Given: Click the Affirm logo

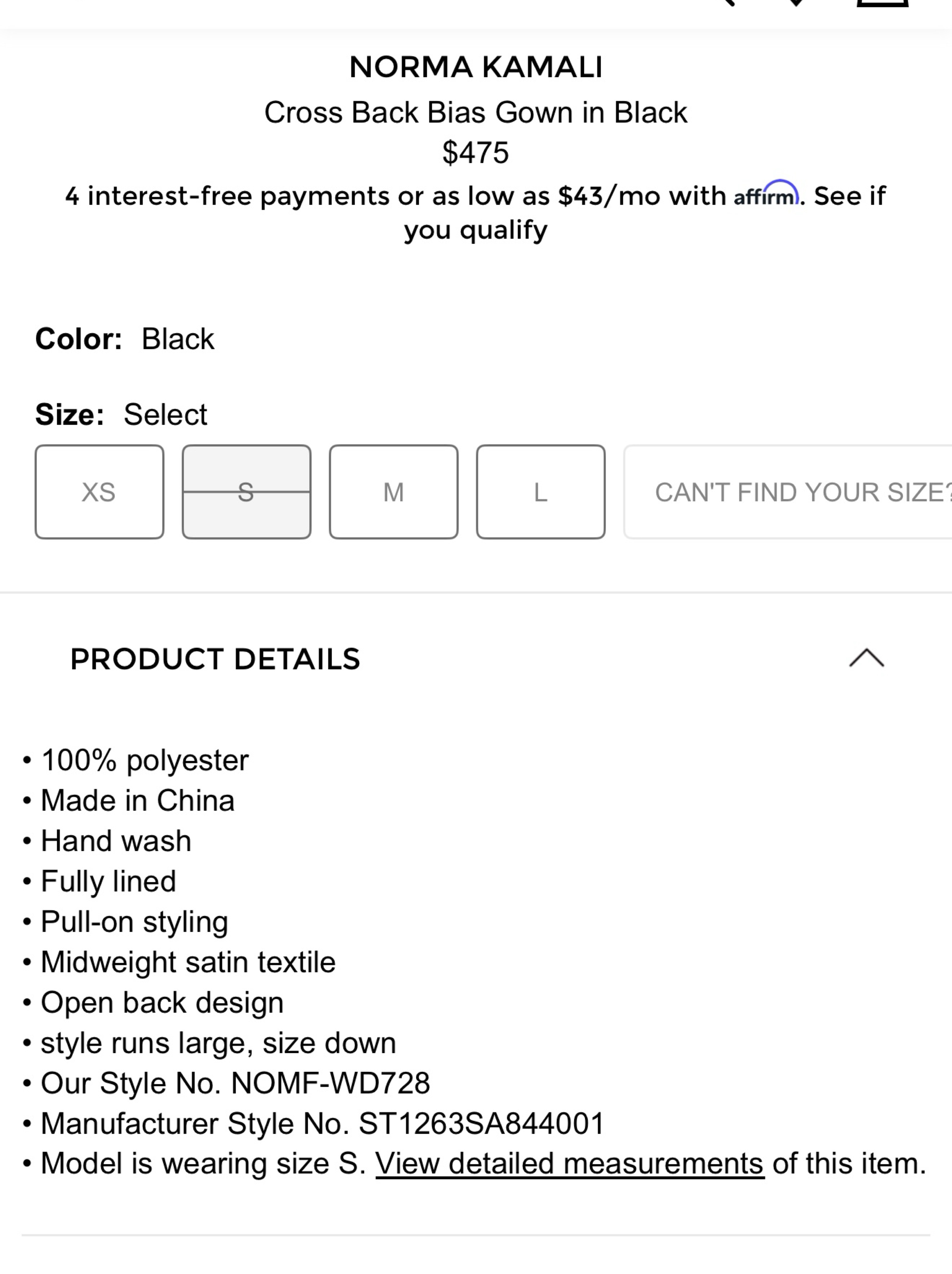Looking at the screenshot, I should [x=766, y=194].
